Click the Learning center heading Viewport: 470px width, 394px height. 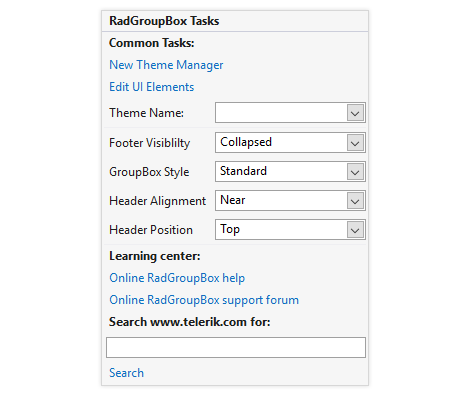click(155, 256)
